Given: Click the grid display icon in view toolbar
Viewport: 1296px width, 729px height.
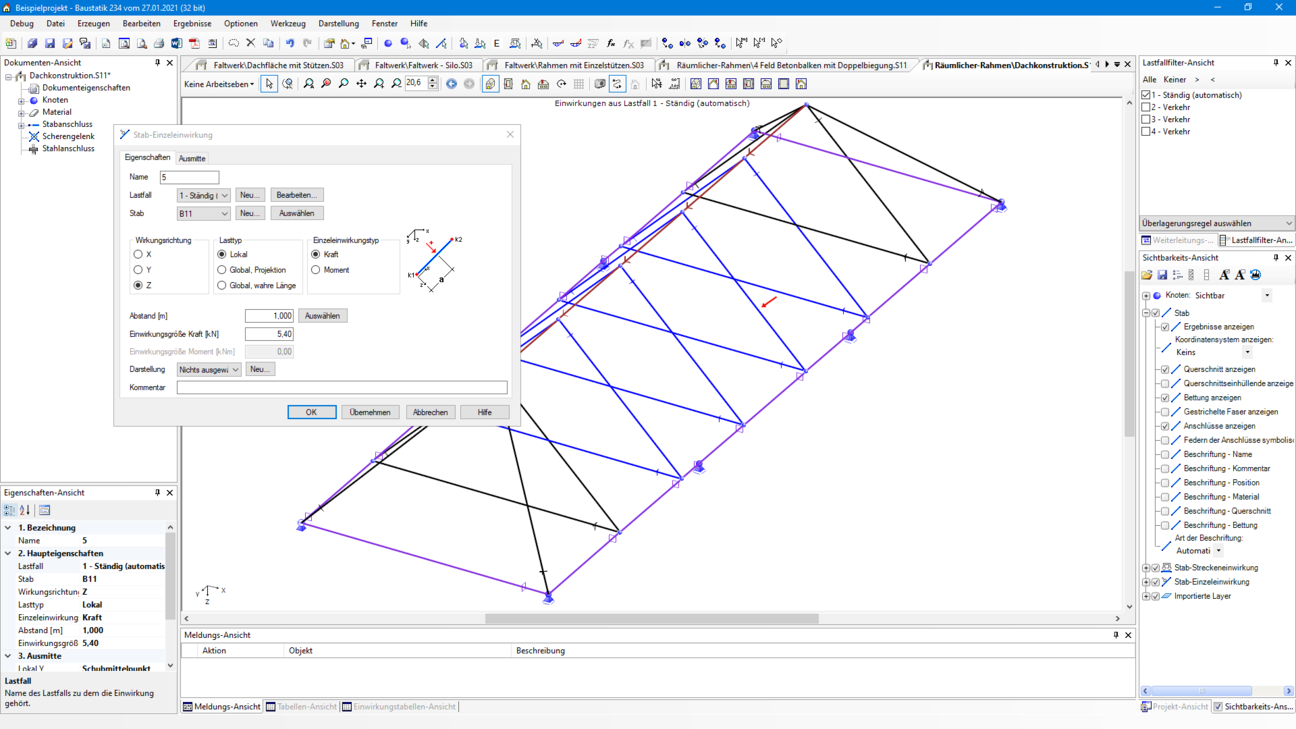Looking at the screenshot, I should coord(579,84).
